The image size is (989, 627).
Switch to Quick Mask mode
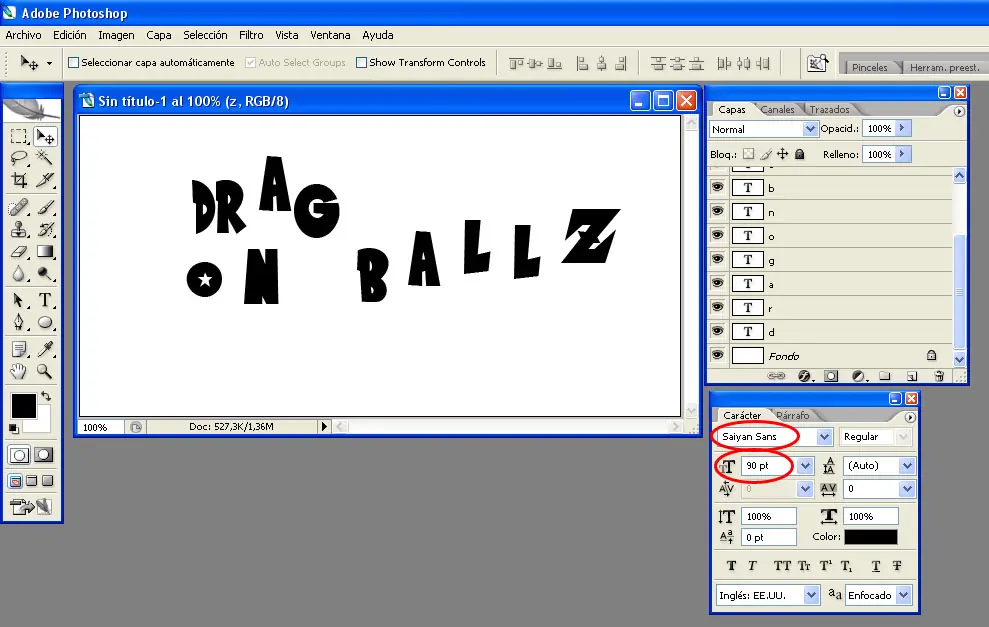click(44, 455)
